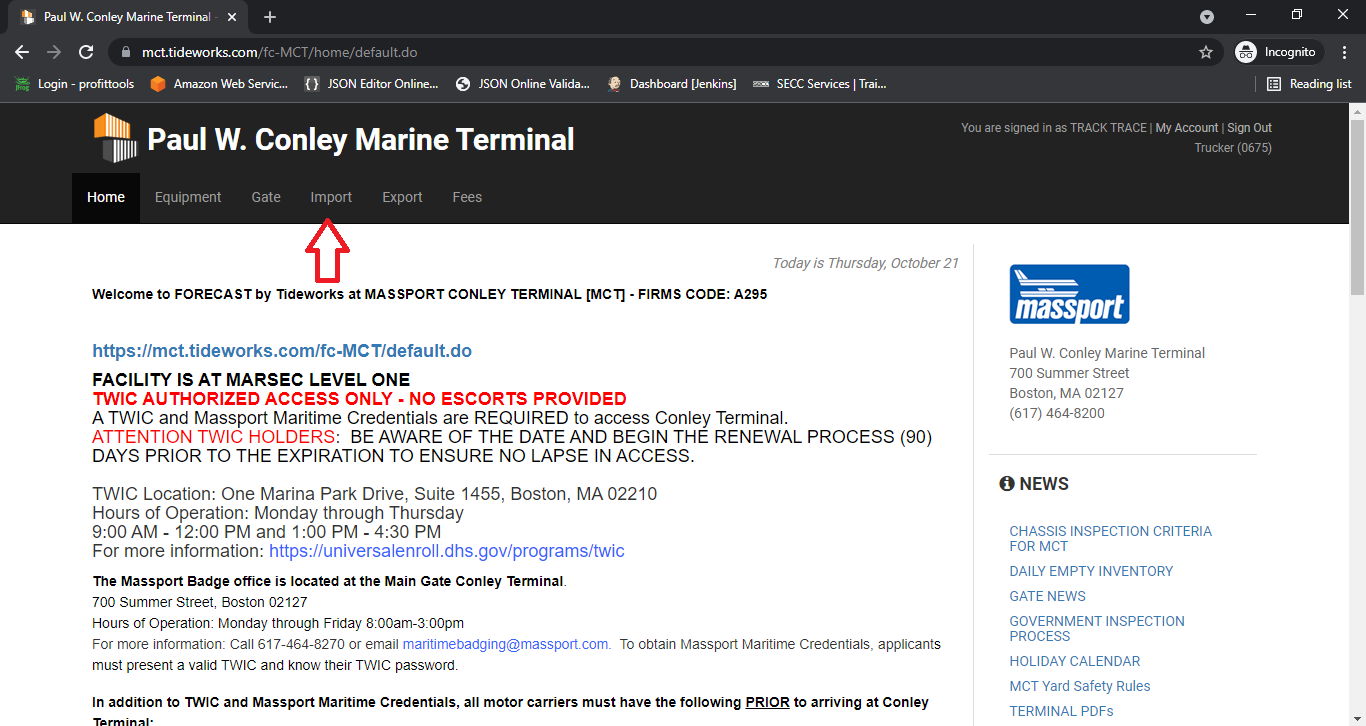Open the Incognito profile indicator

1279,52
